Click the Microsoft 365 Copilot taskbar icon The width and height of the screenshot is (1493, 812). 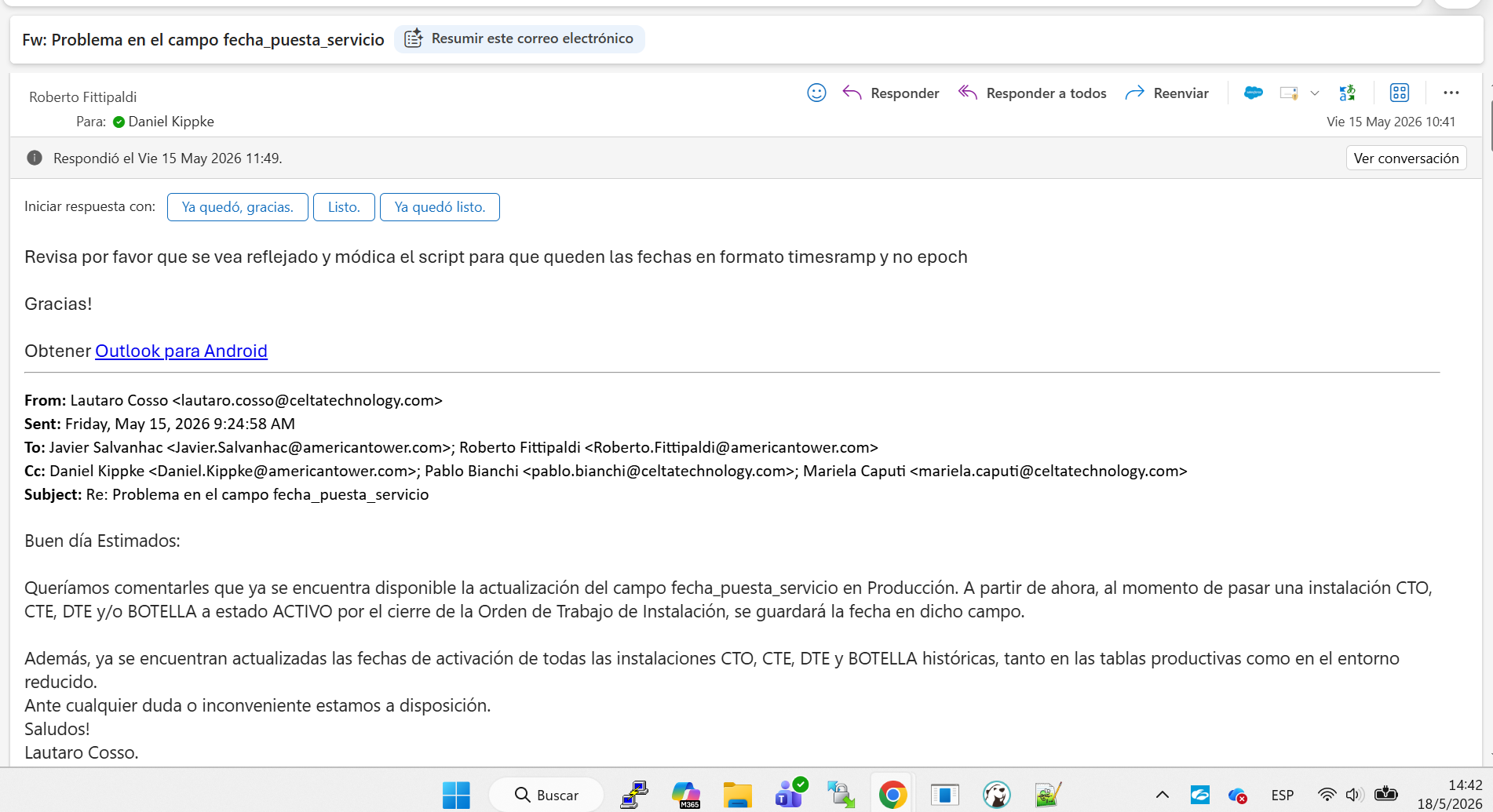point(686,795)
